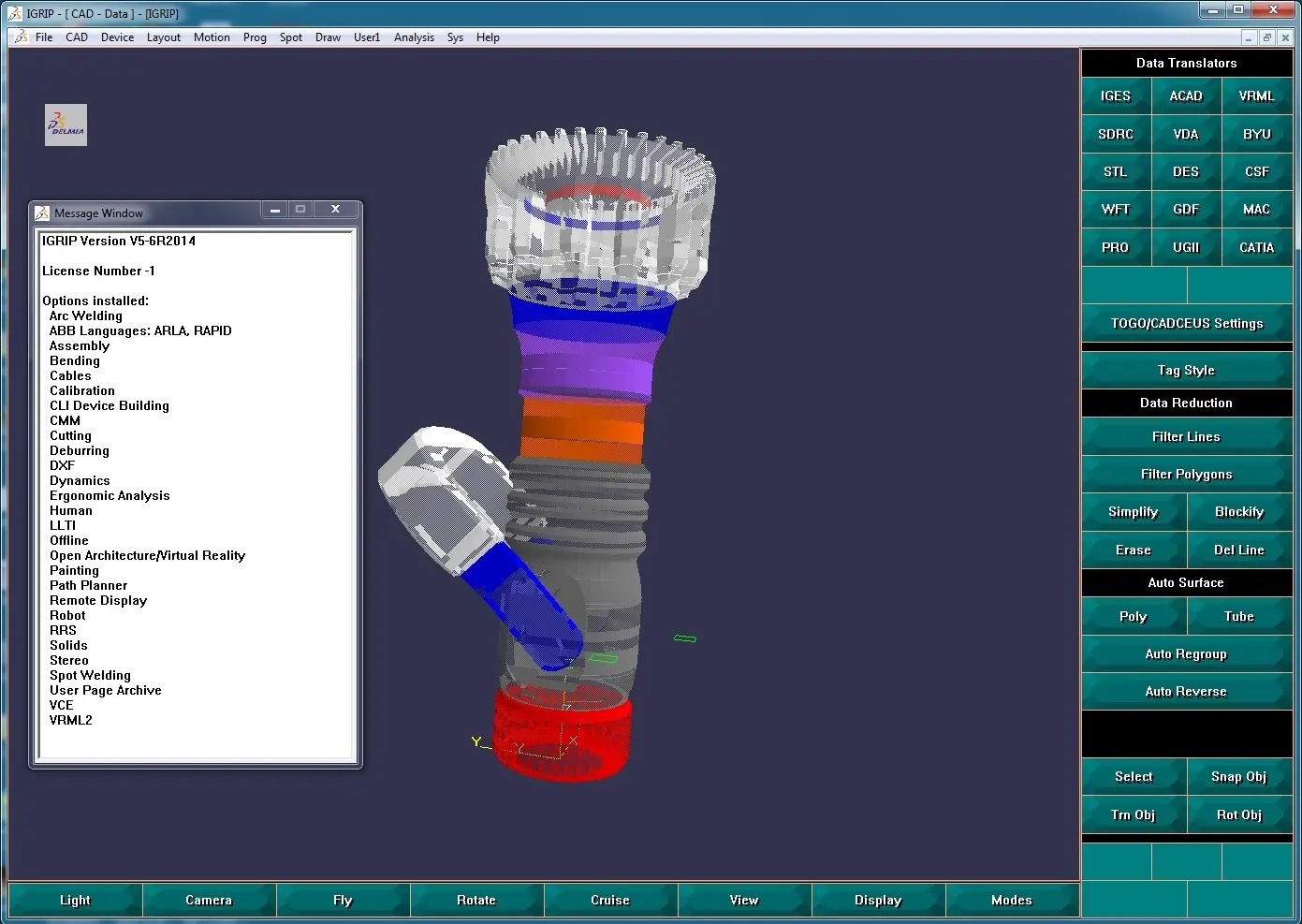Select the VRML data translator
1302x924 pixels.
point(1257,96)
